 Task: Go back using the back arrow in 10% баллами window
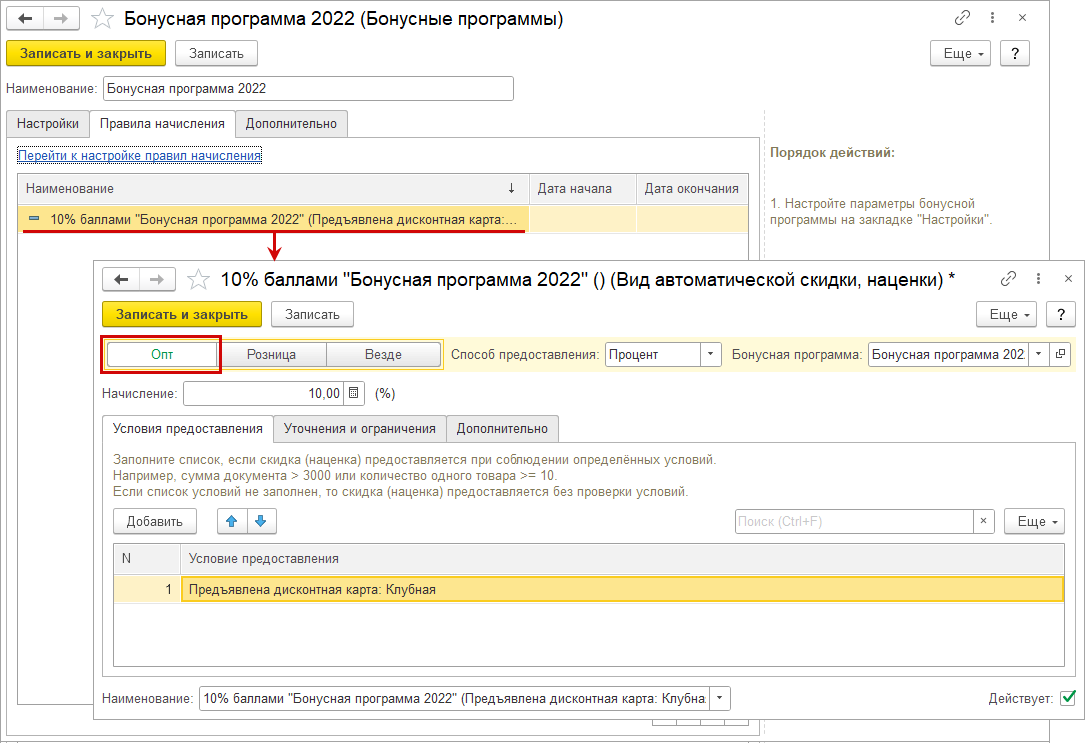pyautogui.click(x=121, y=279)
